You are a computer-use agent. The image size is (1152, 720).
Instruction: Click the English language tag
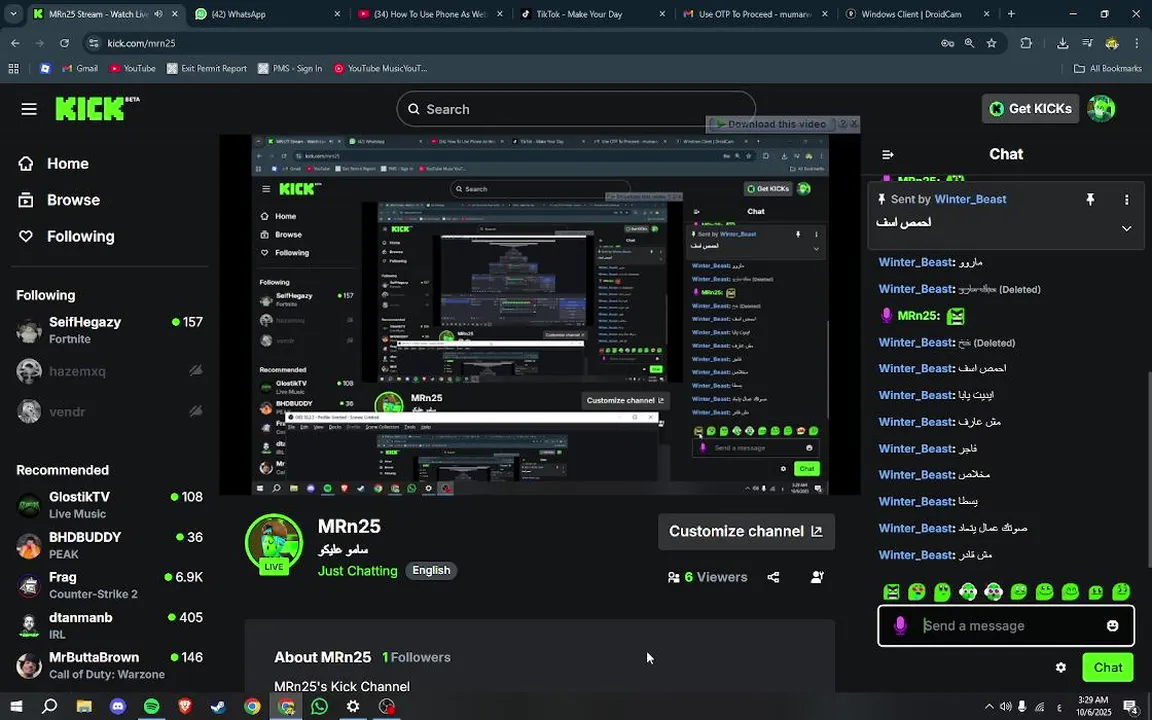click(x=431, y=570)
